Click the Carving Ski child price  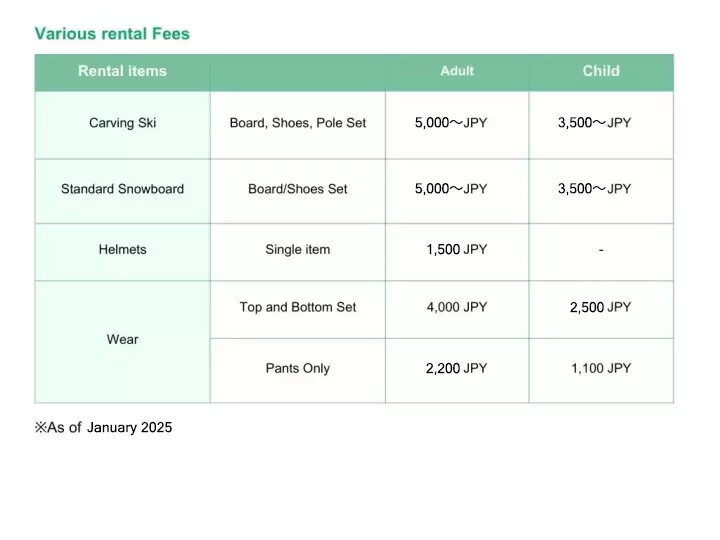pos(594,123)
